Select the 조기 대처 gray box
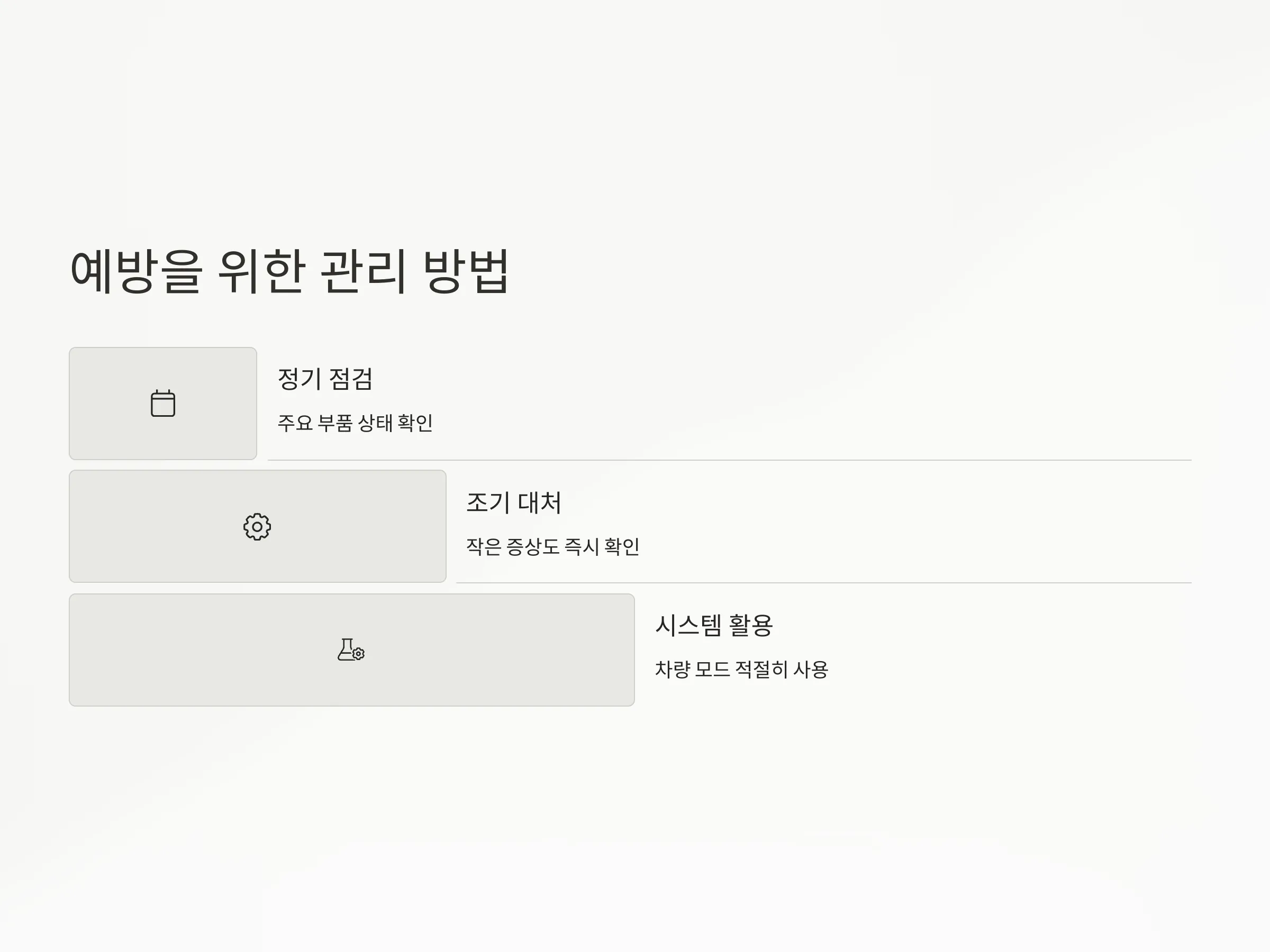The height and width of the screenshot is (952, 1270). click(258, 526)
